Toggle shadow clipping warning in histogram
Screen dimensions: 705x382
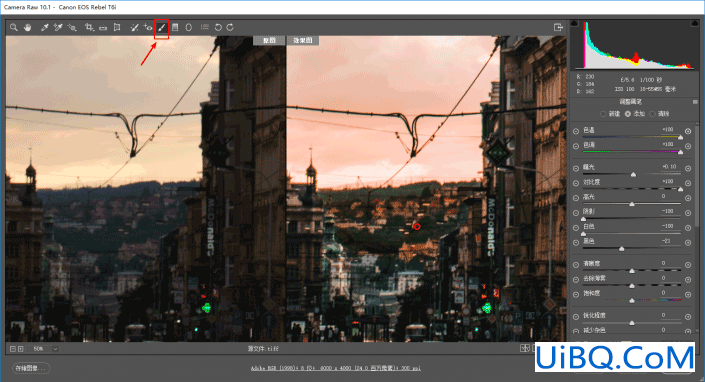[574, 23]
